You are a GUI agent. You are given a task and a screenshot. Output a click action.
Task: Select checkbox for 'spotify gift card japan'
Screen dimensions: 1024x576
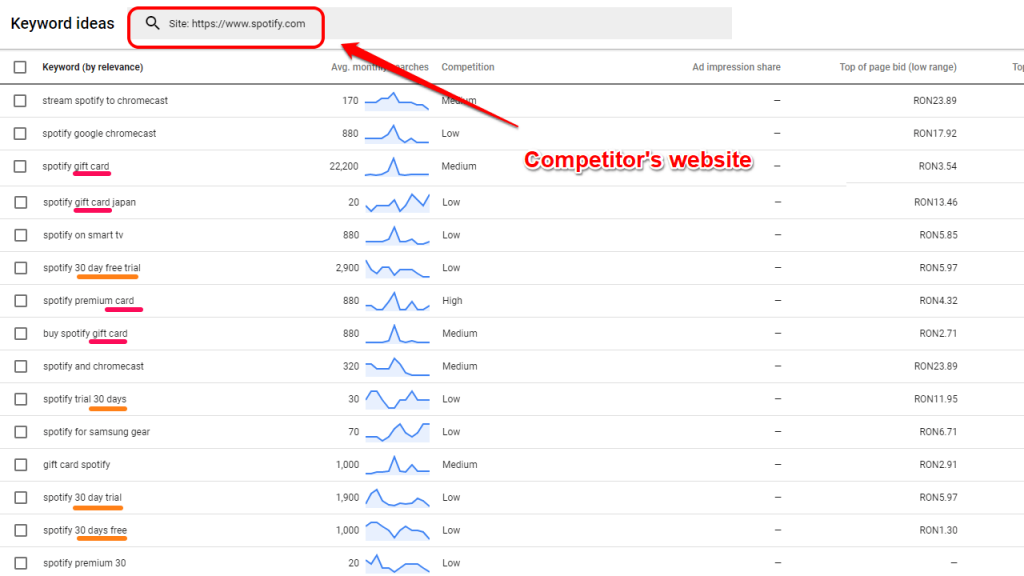[x=21, y=202]
